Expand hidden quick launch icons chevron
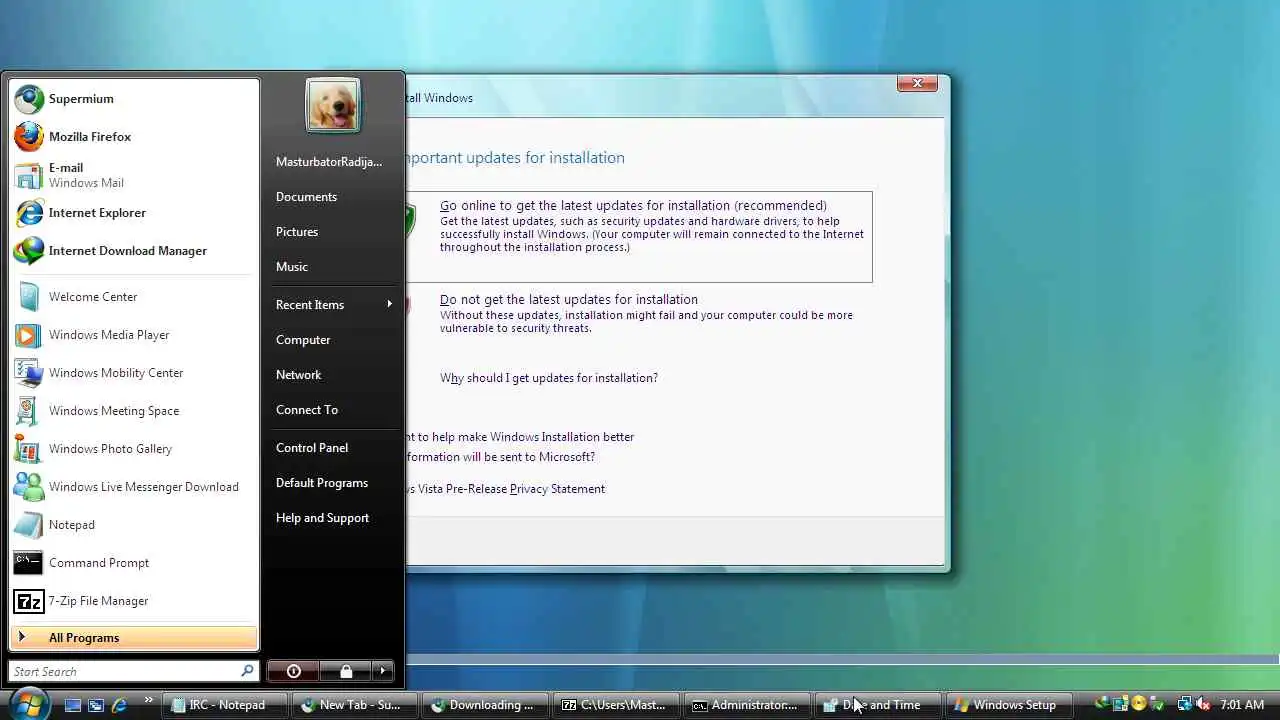The width and height of the screenshot is (1280, 720). 149,700
